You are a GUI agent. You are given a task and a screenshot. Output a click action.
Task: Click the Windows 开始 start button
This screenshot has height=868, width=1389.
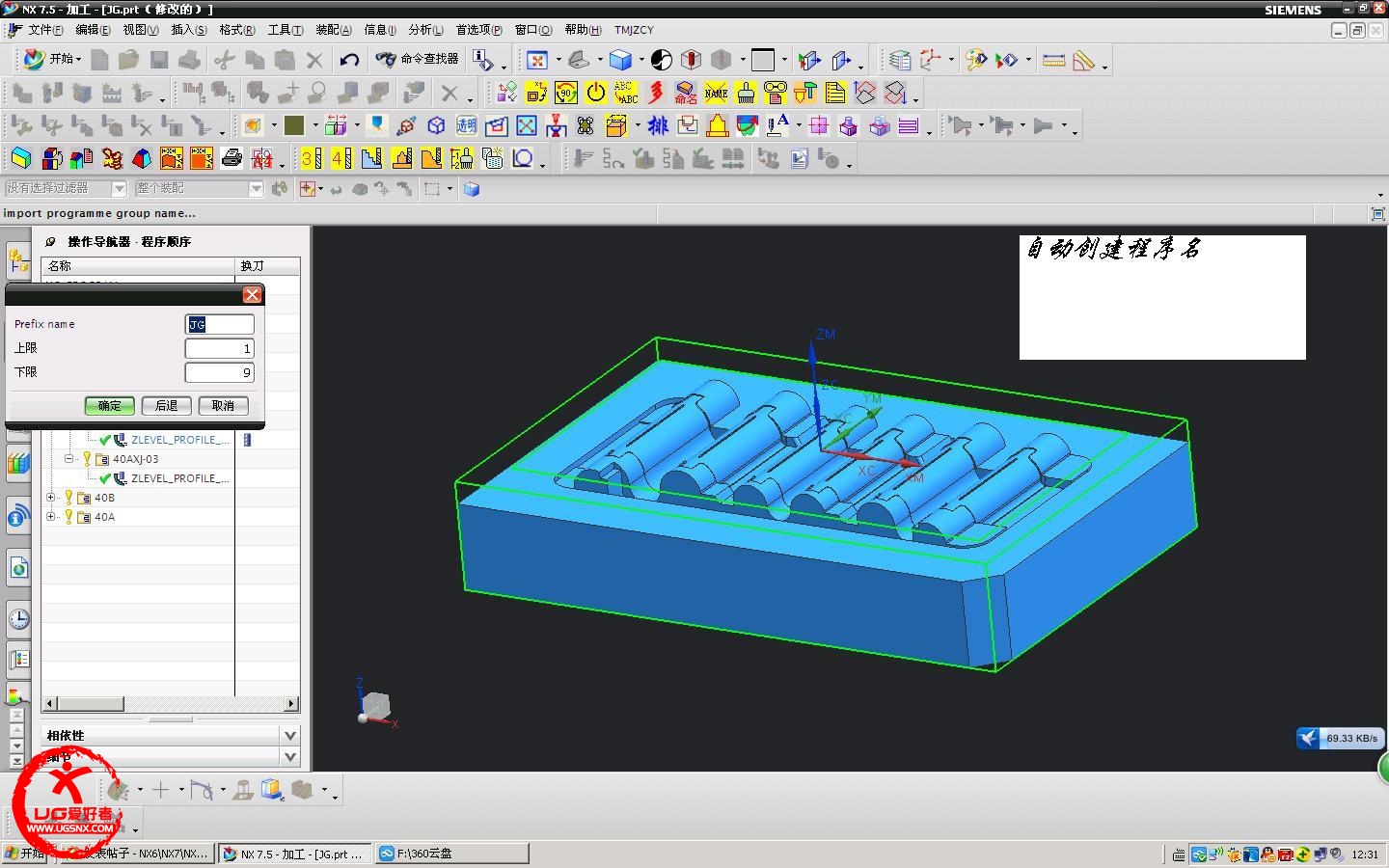point(25,854)
